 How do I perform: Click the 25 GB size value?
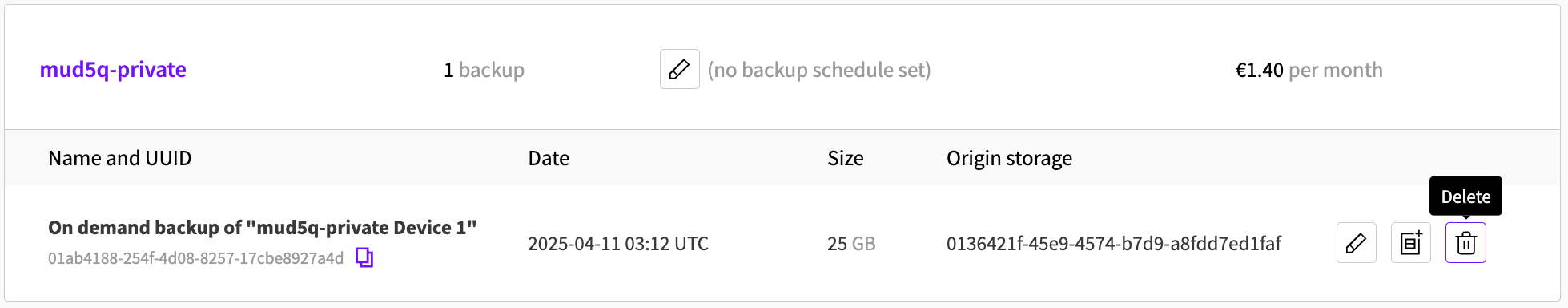(x=851, y=244)
